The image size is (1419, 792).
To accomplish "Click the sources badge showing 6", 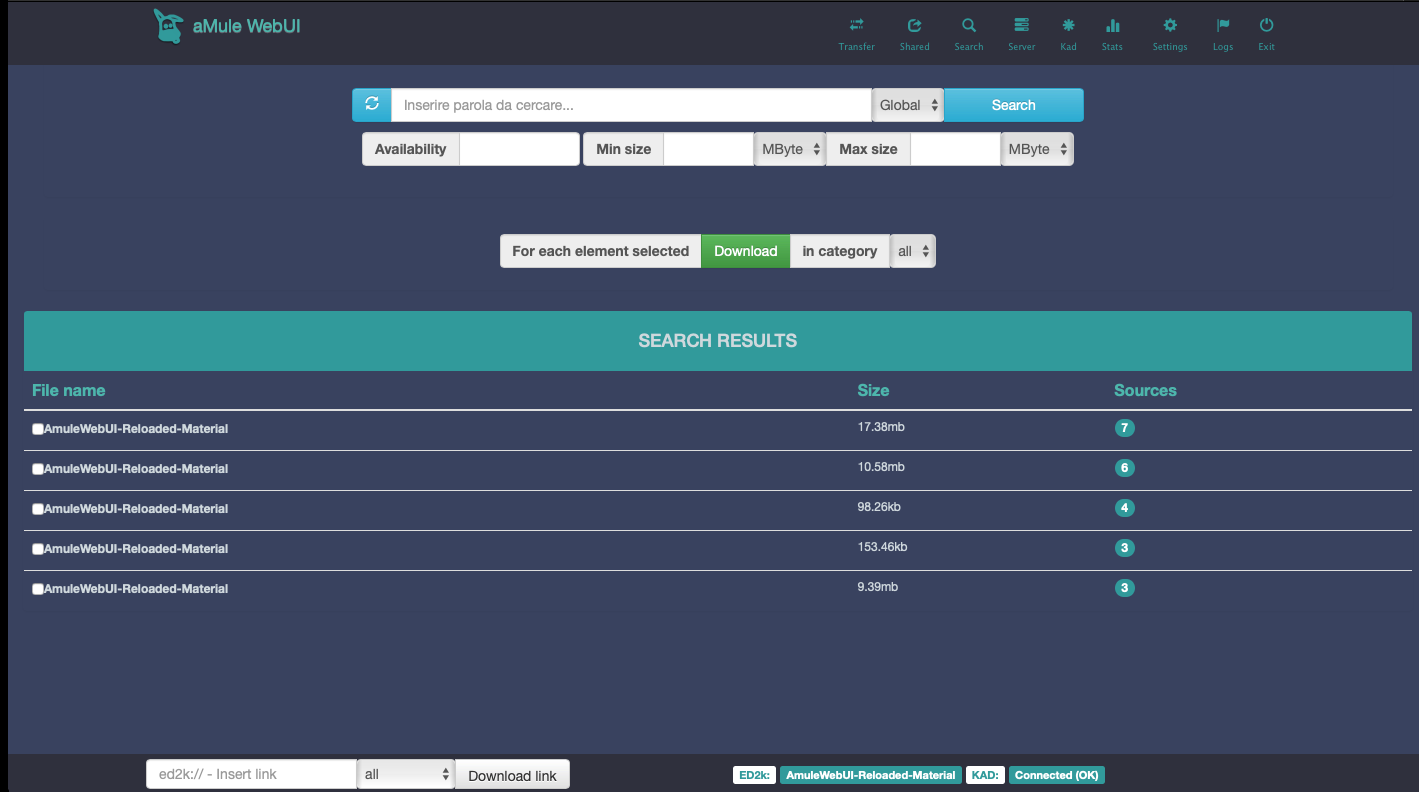I will click(x=1124, y=468).
